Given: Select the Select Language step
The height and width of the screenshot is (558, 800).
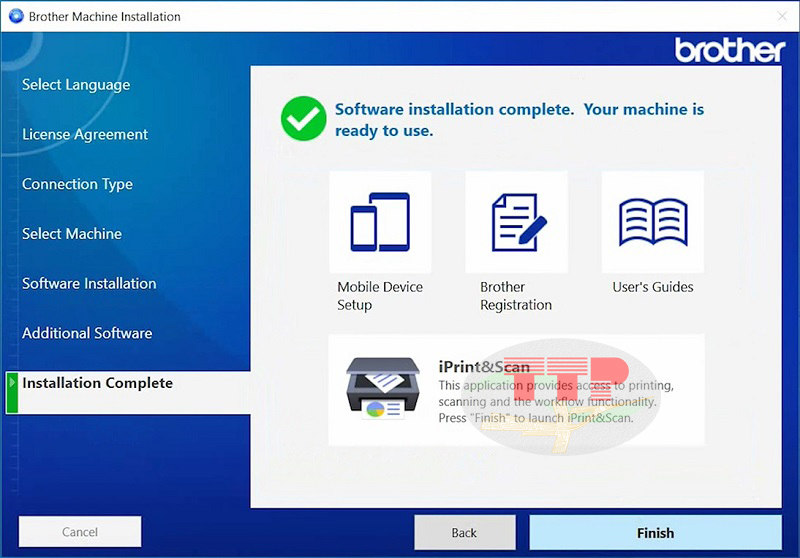Looking at the screenshot, I should tap(76, 85).
